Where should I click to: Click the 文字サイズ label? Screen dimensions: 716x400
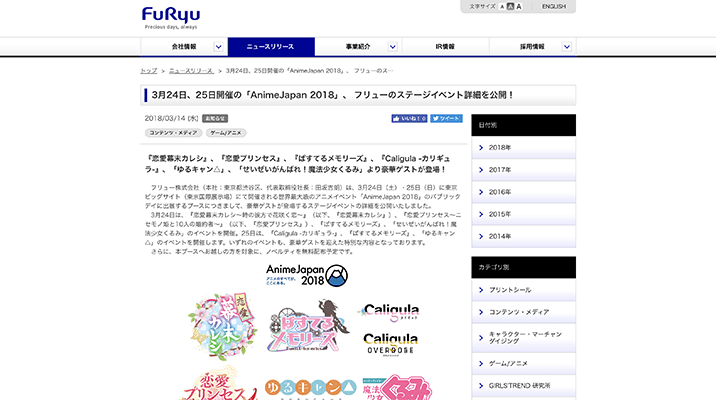tap(482, 6)
